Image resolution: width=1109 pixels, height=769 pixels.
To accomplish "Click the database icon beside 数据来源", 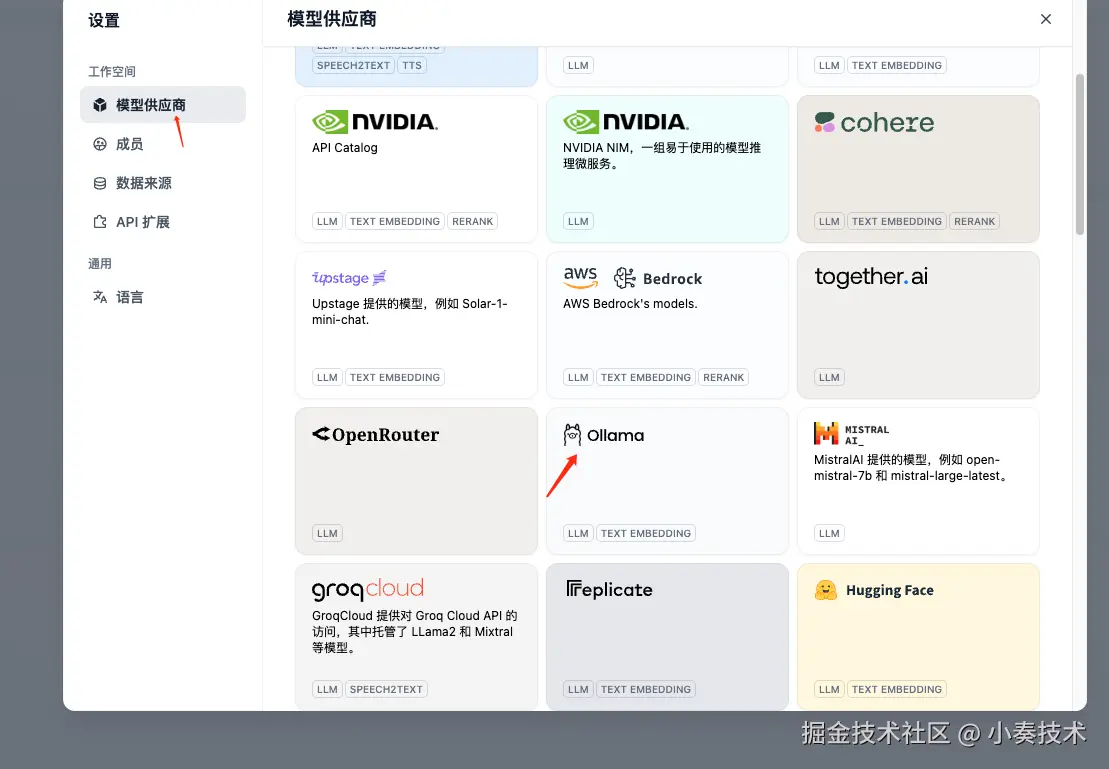I will point(100,183).
